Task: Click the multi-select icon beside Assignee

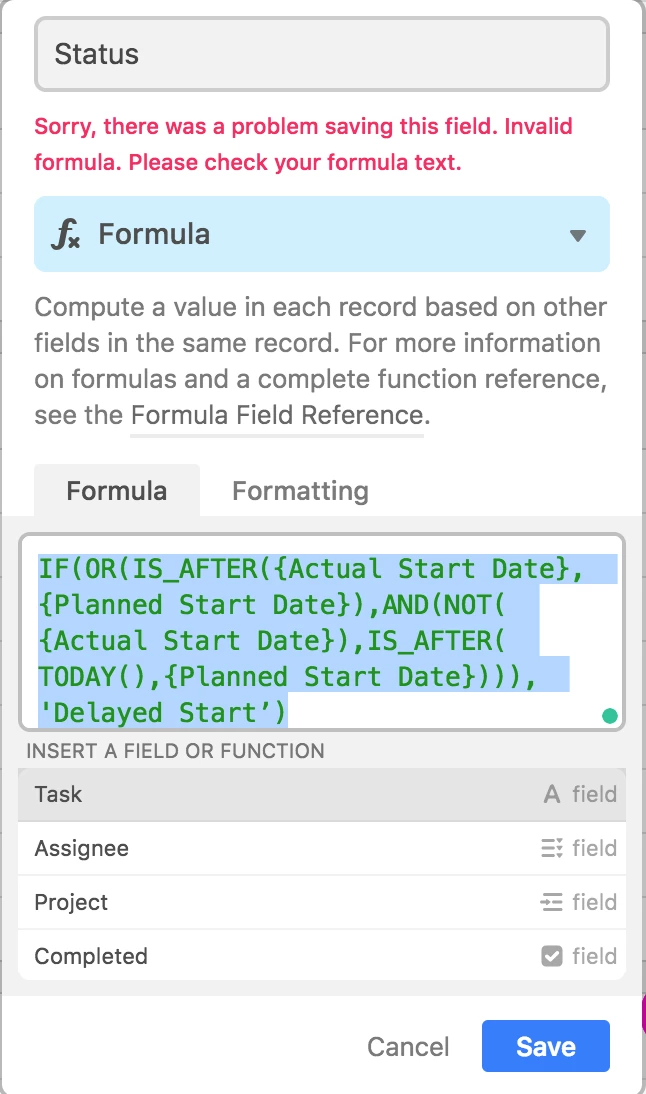Action: pyautogui.click(x=551, y=849)
